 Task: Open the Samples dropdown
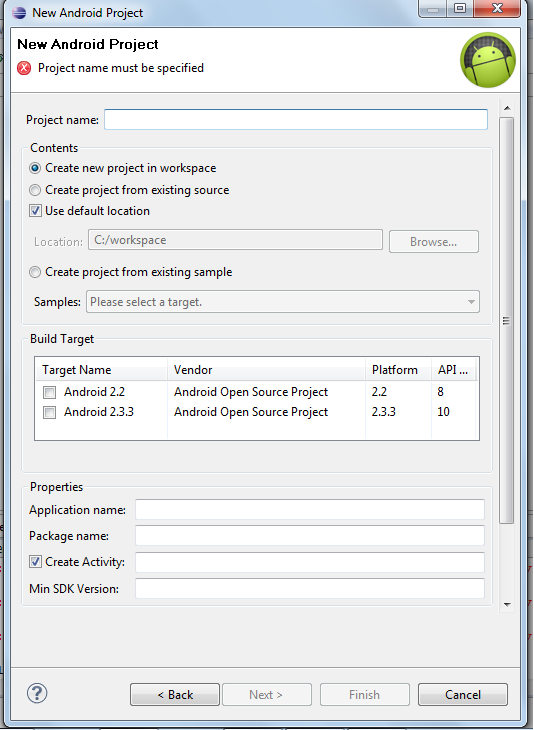point(283,302)
